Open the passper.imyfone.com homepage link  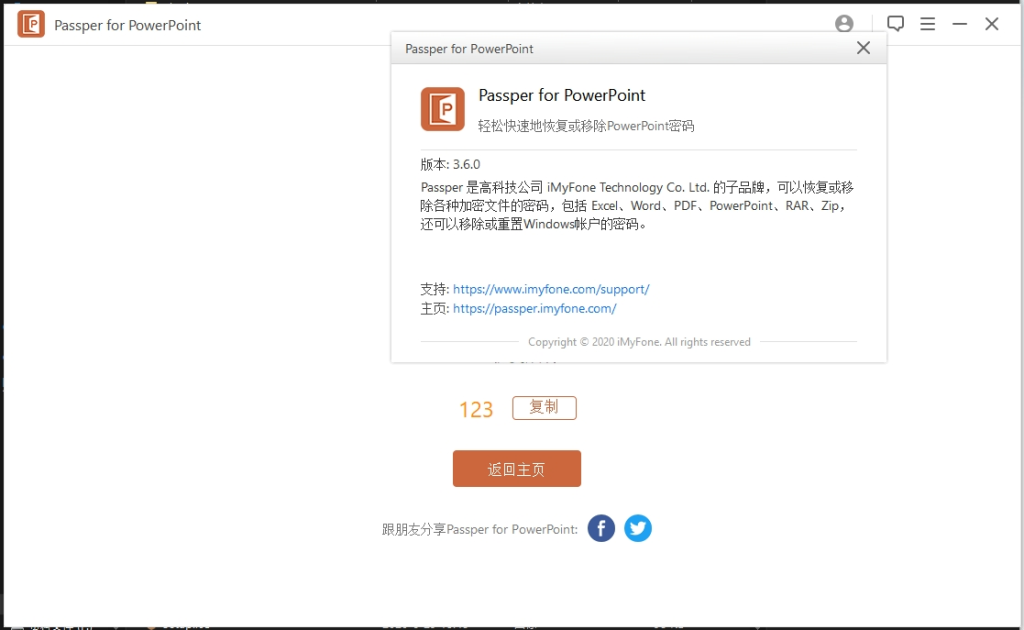pos(535,308)
